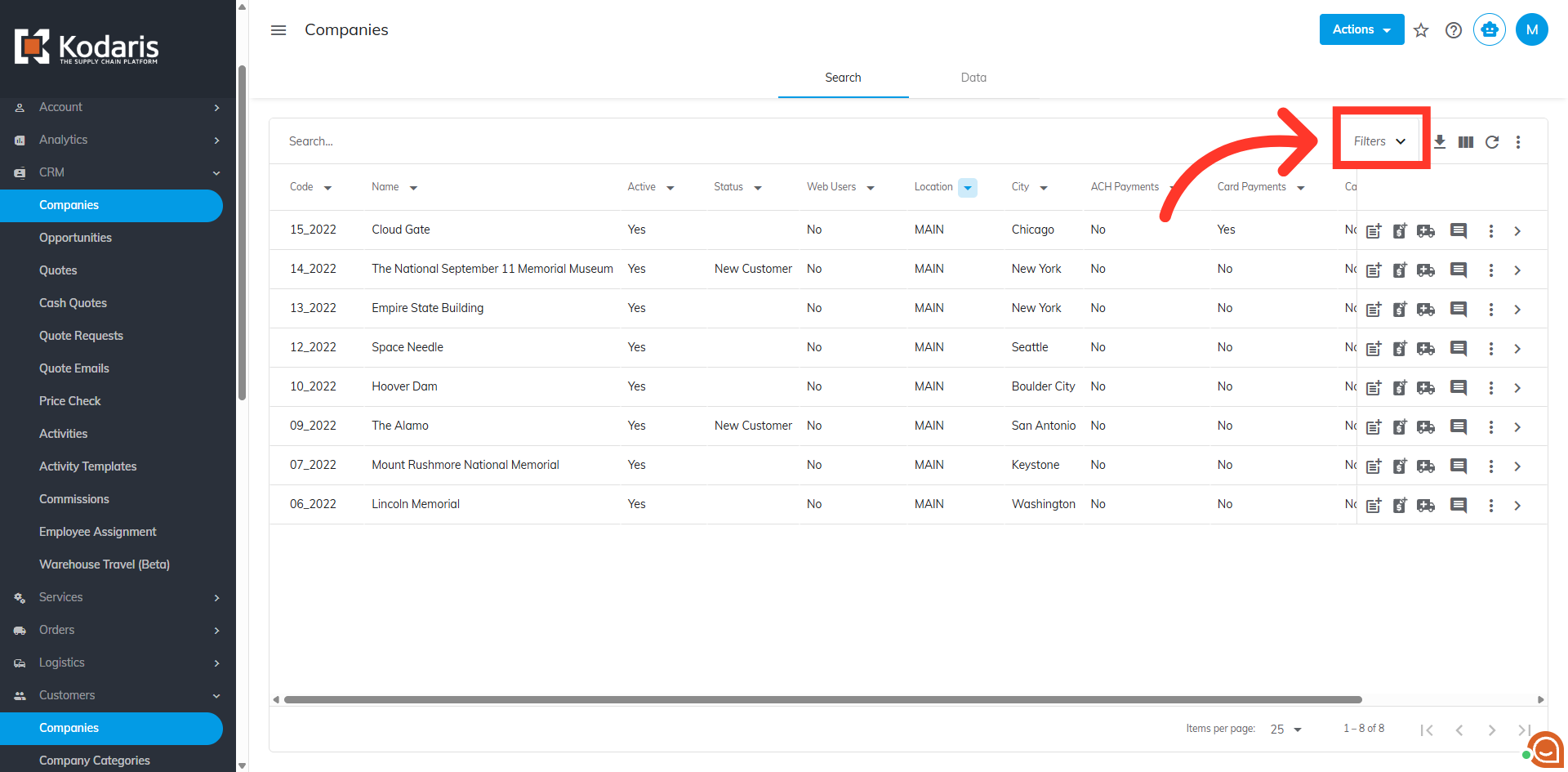Collapse the CRM sidebar section

pyautogui.click(x=118, y=172)
